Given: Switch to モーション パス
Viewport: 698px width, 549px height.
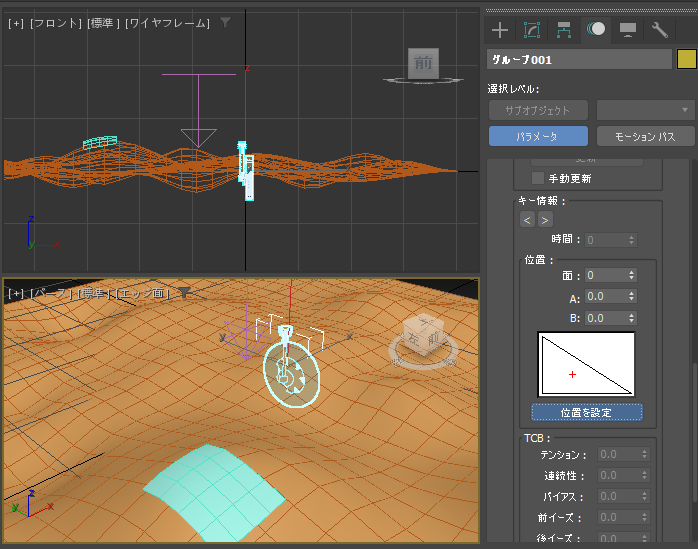Looking at the screenshot, I should coord(645,136).
